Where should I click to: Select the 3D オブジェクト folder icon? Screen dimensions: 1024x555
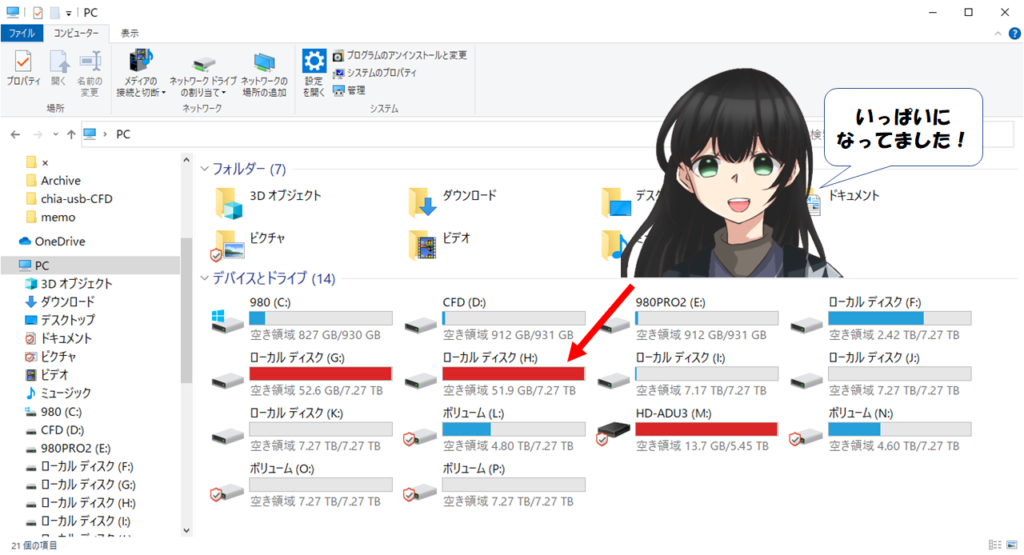[229, 202]
